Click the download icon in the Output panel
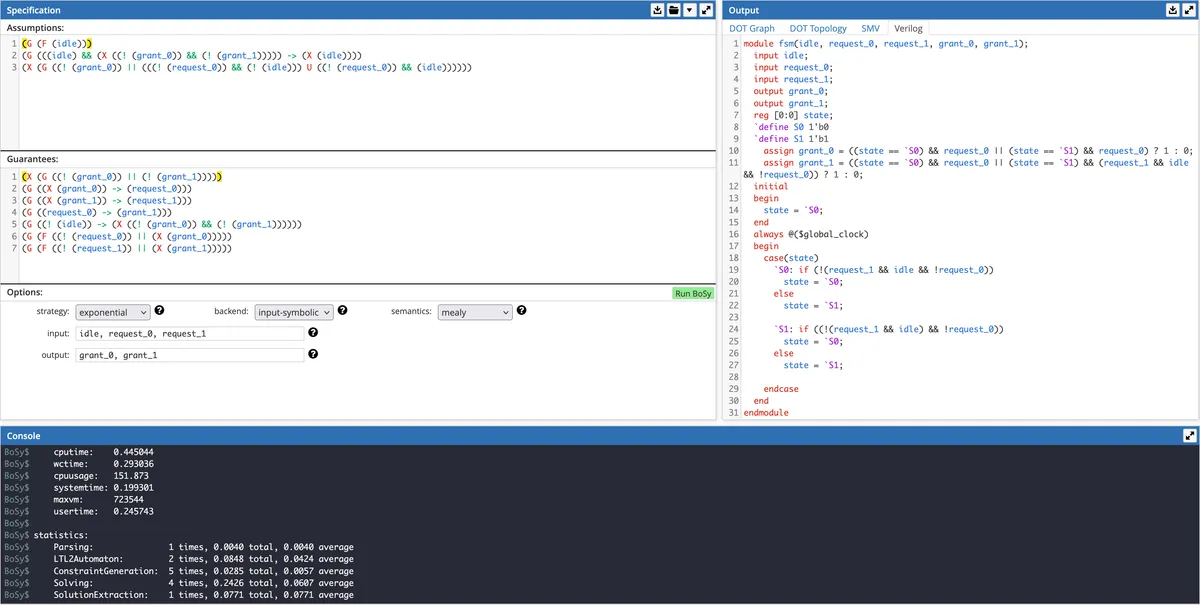 1173,9
